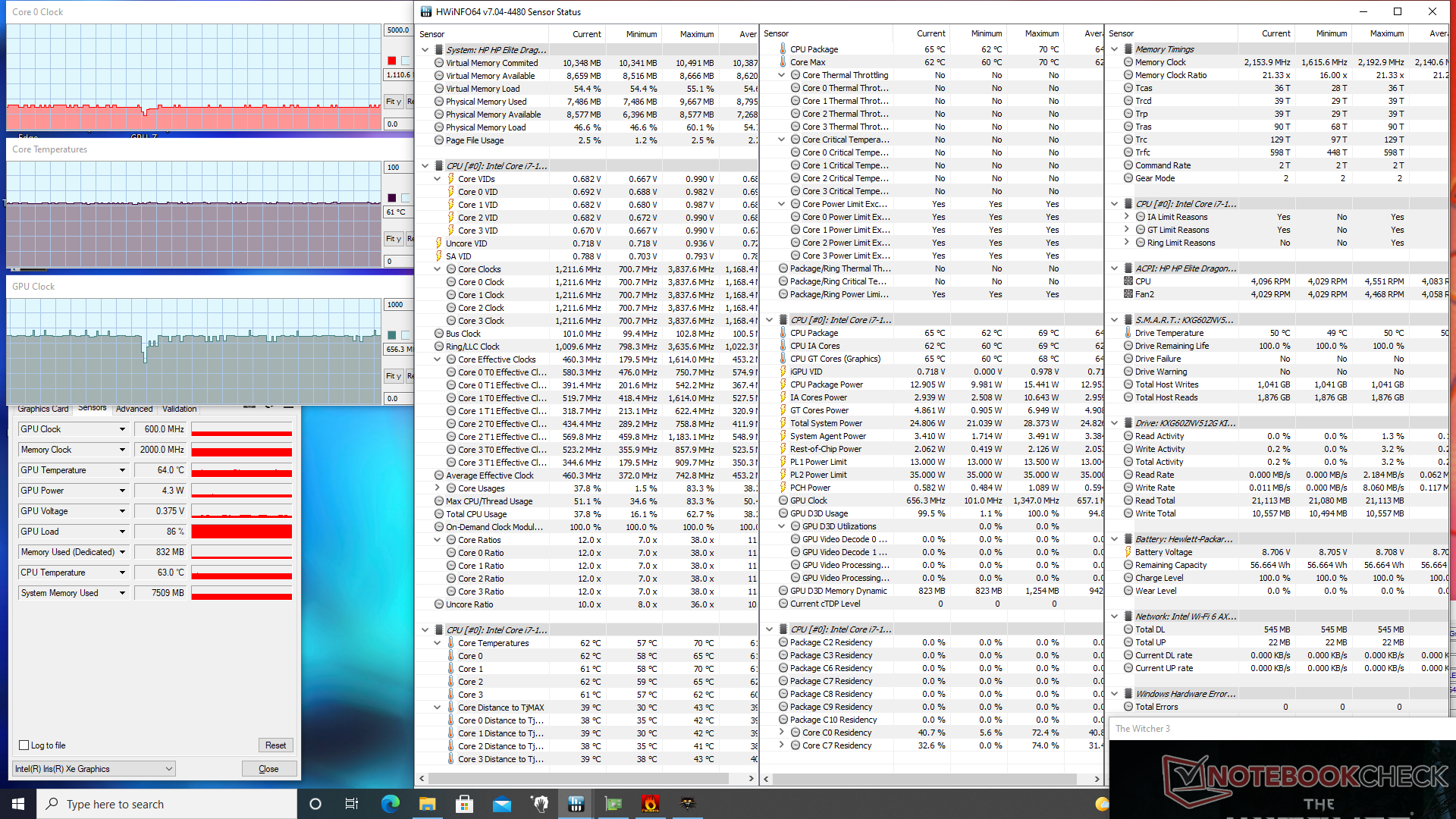Click Fit y in GPU Clock graph
The width and height of the screenshot is (1456, 819).
(x=394, y=376)
